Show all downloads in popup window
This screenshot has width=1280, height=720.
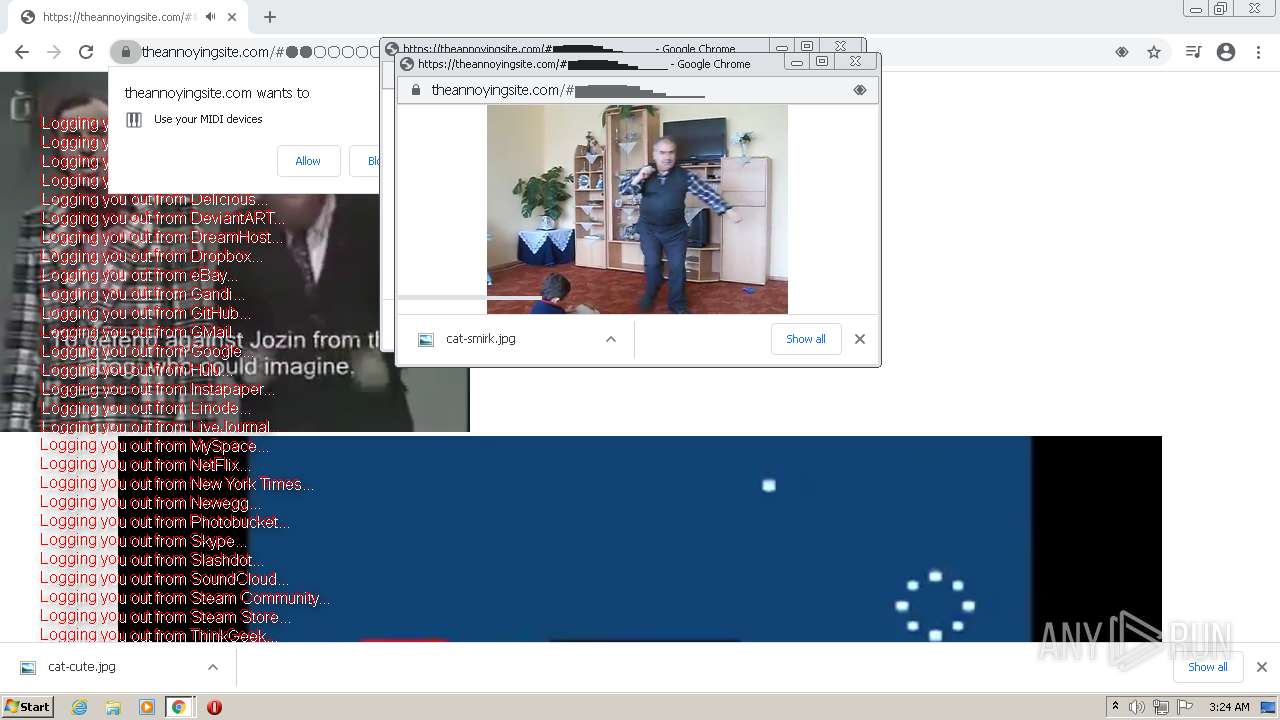806,339
